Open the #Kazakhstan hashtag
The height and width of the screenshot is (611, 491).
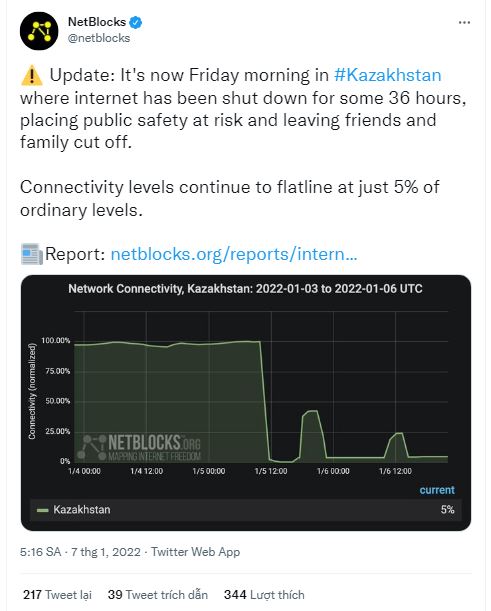pyautogui.click(x=388, y=75)
